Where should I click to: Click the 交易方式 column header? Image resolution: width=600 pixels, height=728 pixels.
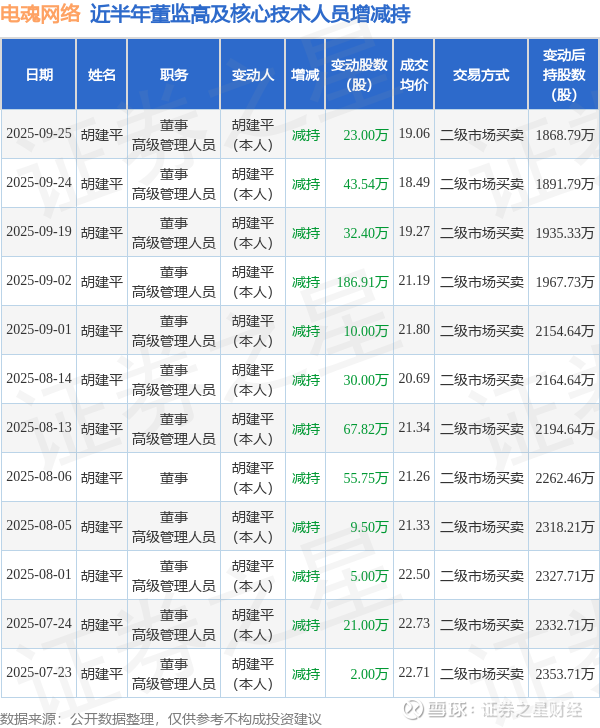481,75
